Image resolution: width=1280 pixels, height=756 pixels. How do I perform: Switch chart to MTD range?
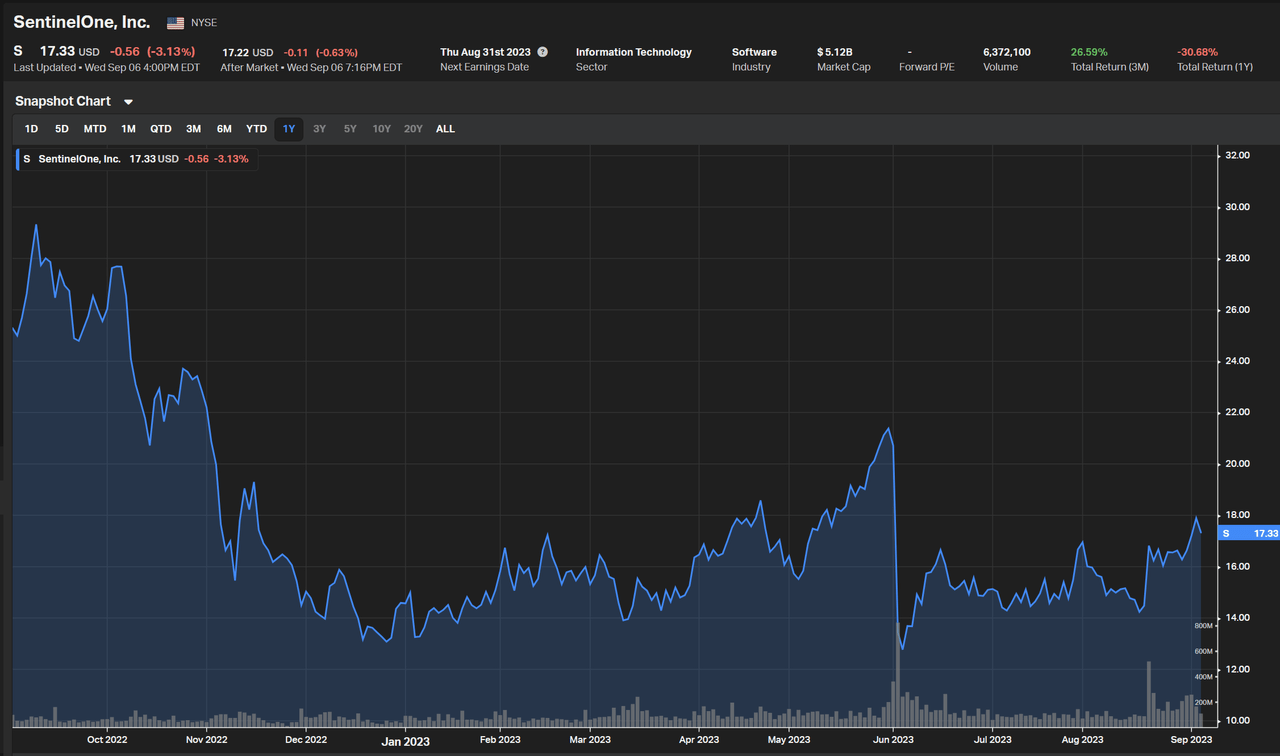point(95,129)
